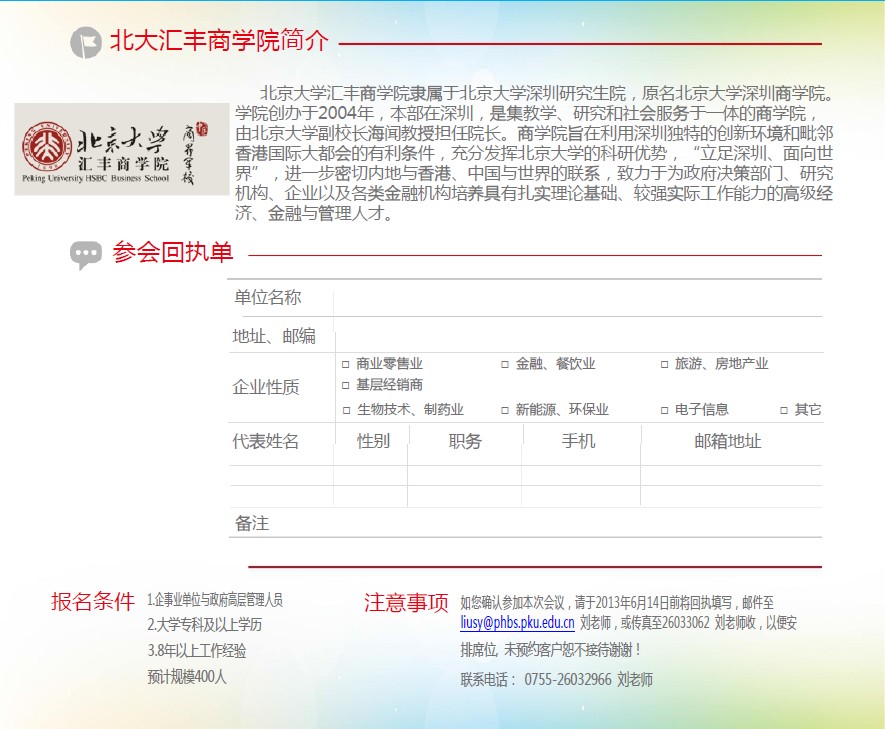Screen dimensions: 885x729
Task: Click the date 2013年6月14日 in the notice
Action: (x=632, y=603)
